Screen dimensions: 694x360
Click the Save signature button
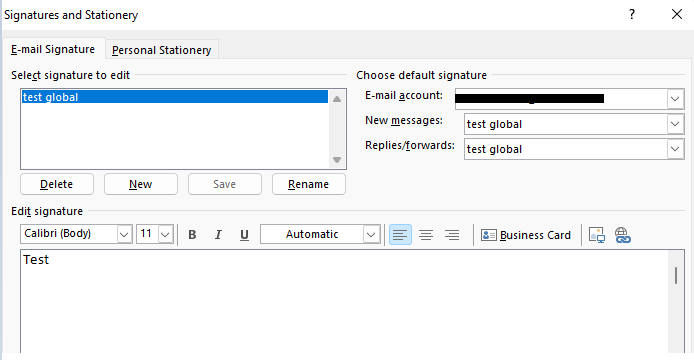click(225, 184)
